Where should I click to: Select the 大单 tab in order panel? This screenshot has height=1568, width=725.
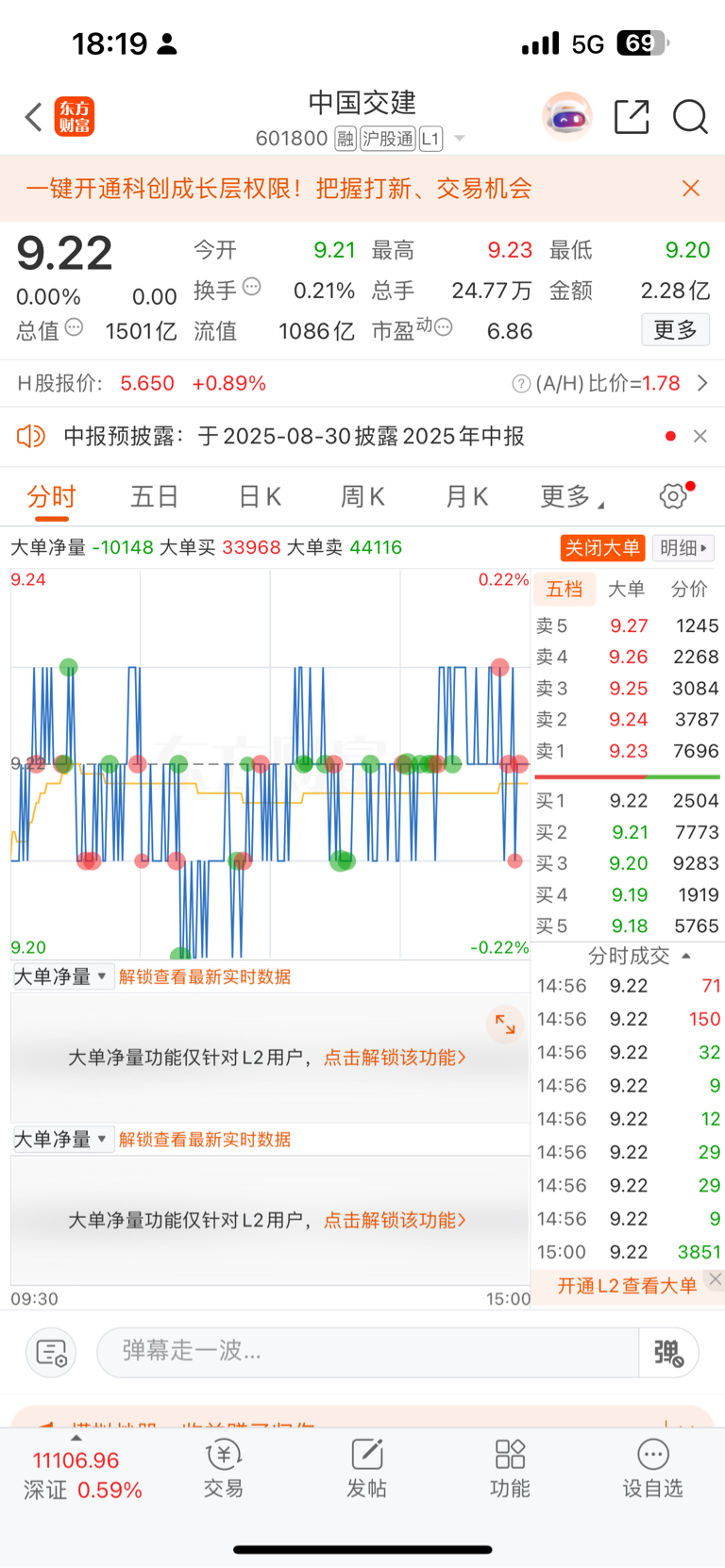[x=626, y=589]
